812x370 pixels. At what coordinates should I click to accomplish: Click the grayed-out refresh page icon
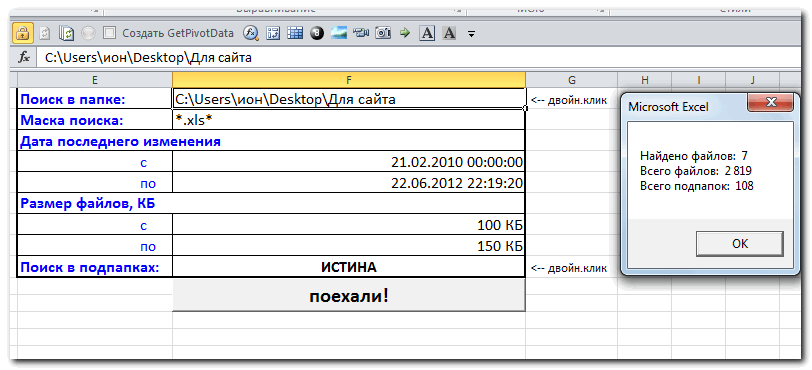click(45, 34)
